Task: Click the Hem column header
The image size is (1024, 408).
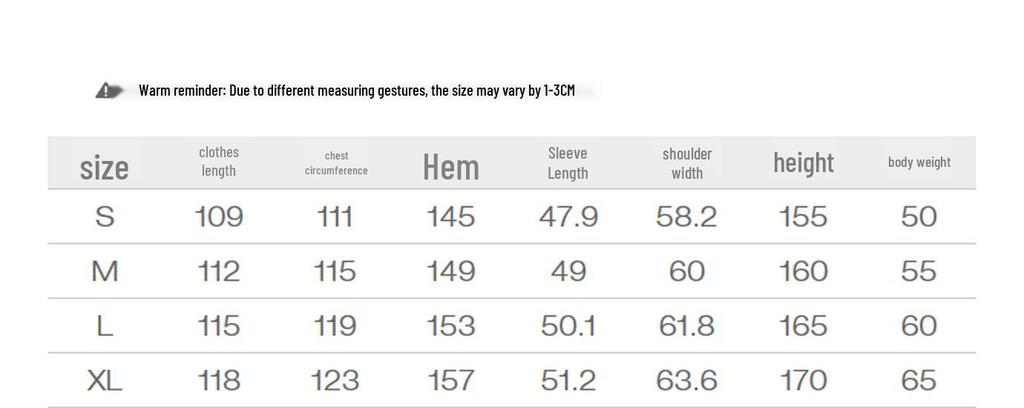Action: click(451, 166)
